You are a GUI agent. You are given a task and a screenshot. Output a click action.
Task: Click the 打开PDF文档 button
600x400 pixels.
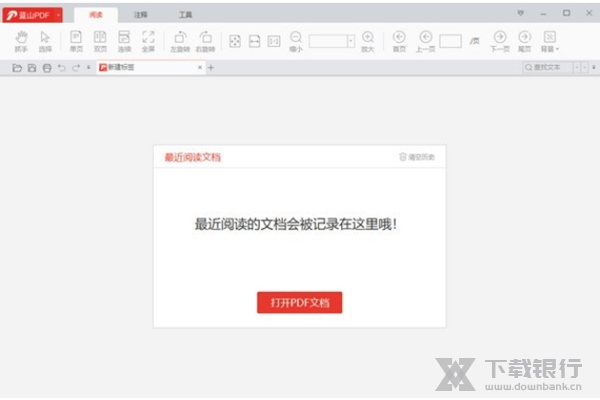coord(300,303)
